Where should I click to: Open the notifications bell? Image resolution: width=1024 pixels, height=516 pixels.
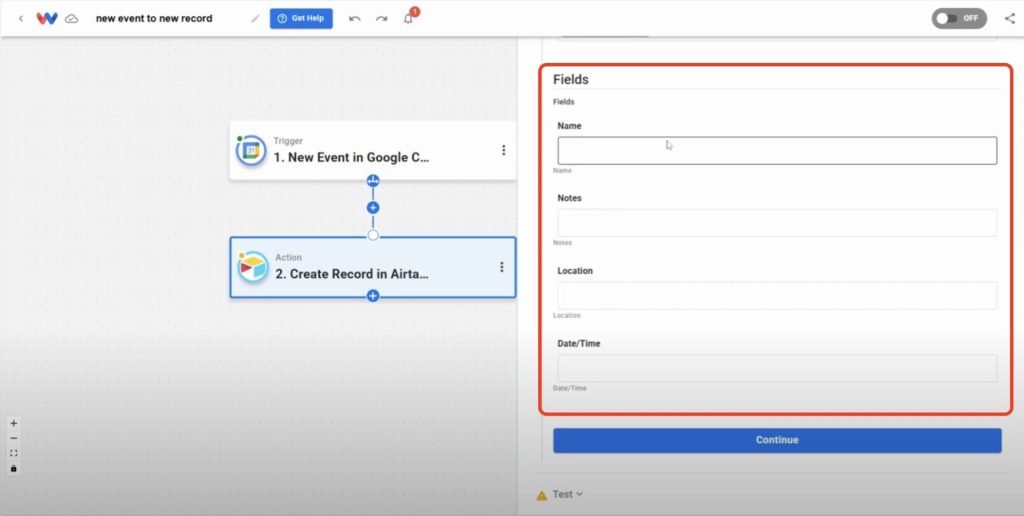coord(408,18)
